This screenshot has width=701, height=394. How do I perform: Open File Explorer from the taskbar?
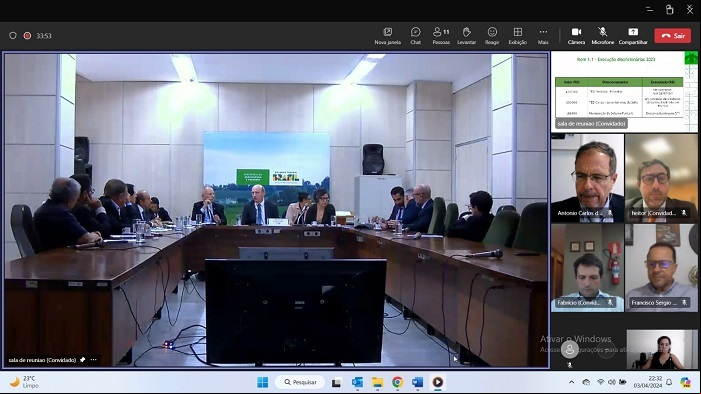[x=378, y=382]
